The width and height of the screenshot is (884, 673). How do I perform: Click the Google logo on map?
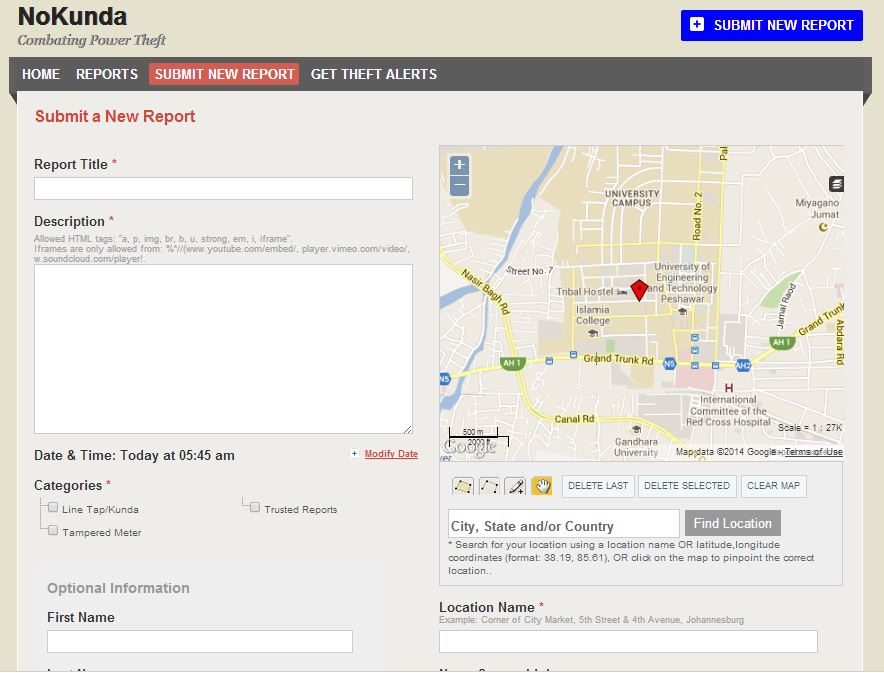(x=470, y=447)
